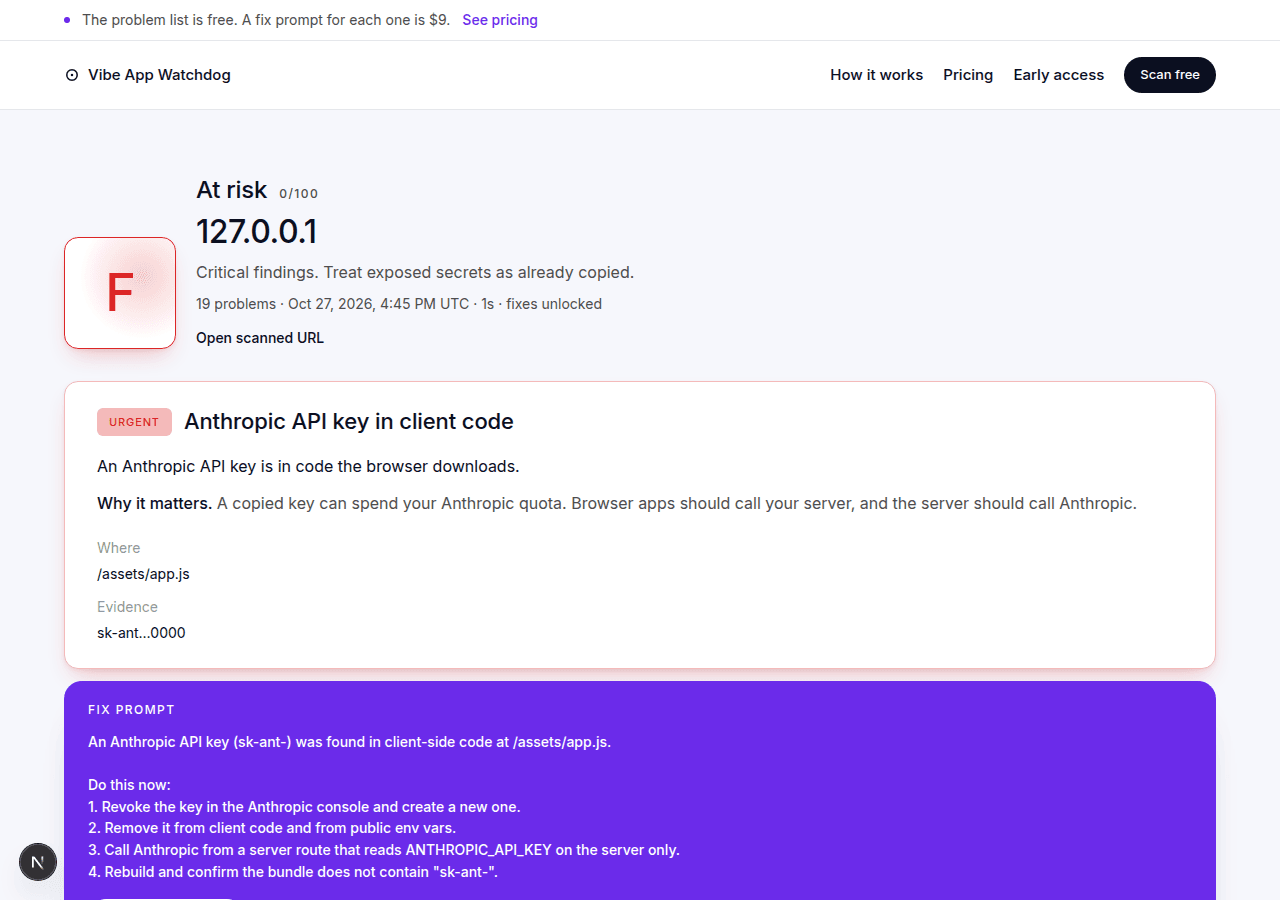This screenshot has width=1280, height=900.
Task: Click the sk-ant...0000 evidence value
Action: click(141, 633)
